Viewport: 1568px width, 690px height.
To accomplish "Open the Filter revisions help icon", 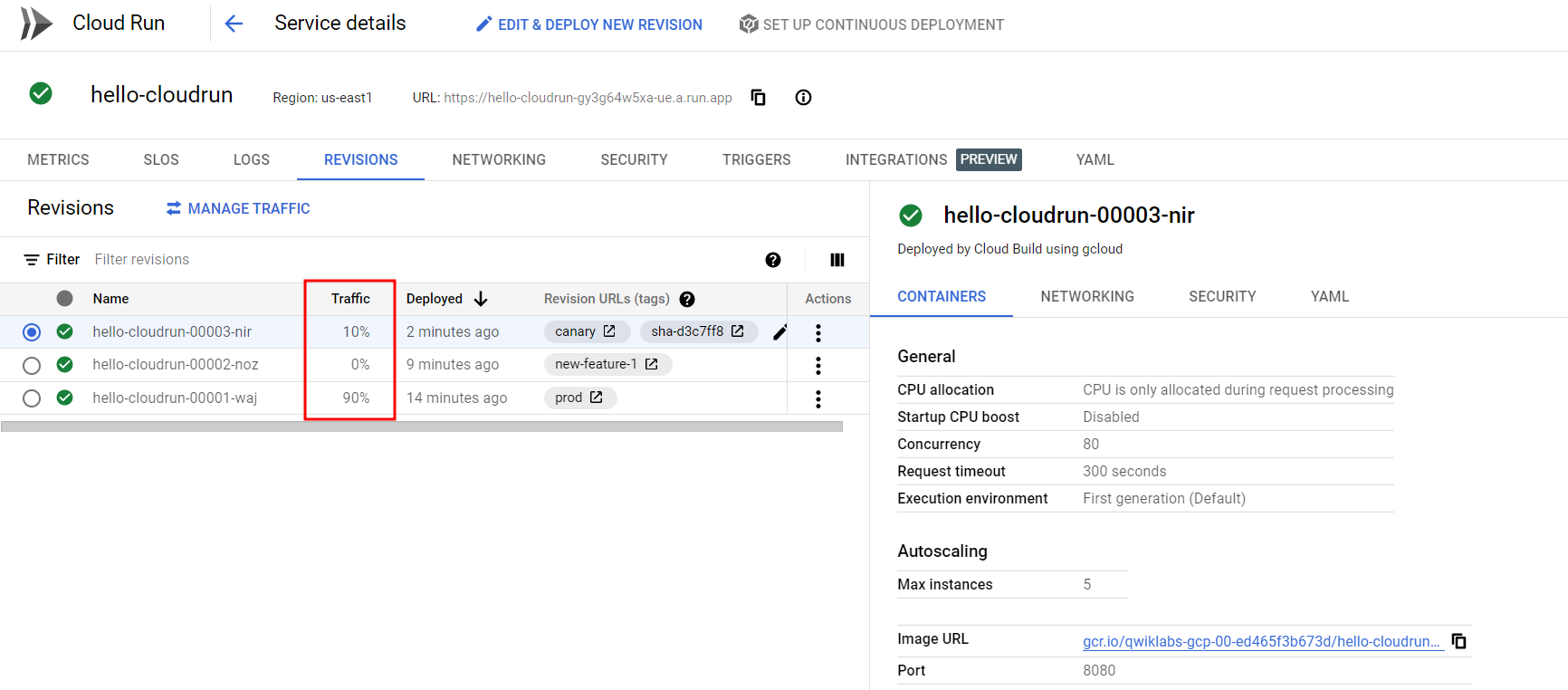I will tap(773, 260).
